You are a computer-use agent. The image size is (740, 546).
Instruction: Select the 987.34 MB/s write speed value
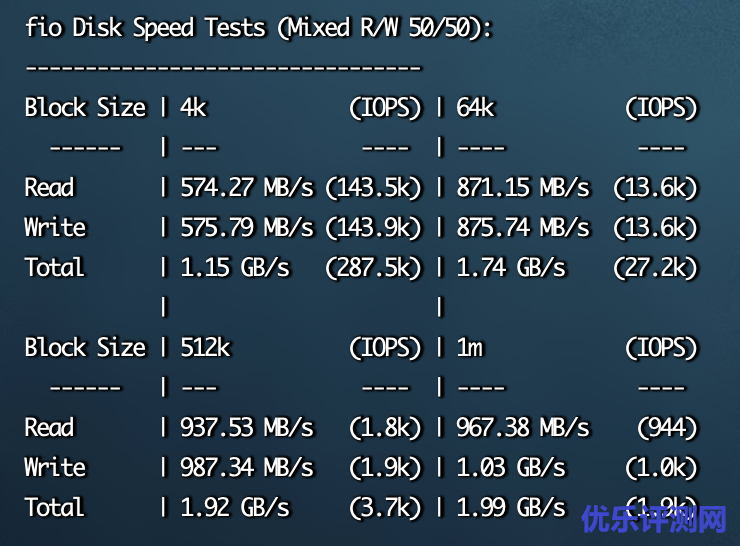246,467
